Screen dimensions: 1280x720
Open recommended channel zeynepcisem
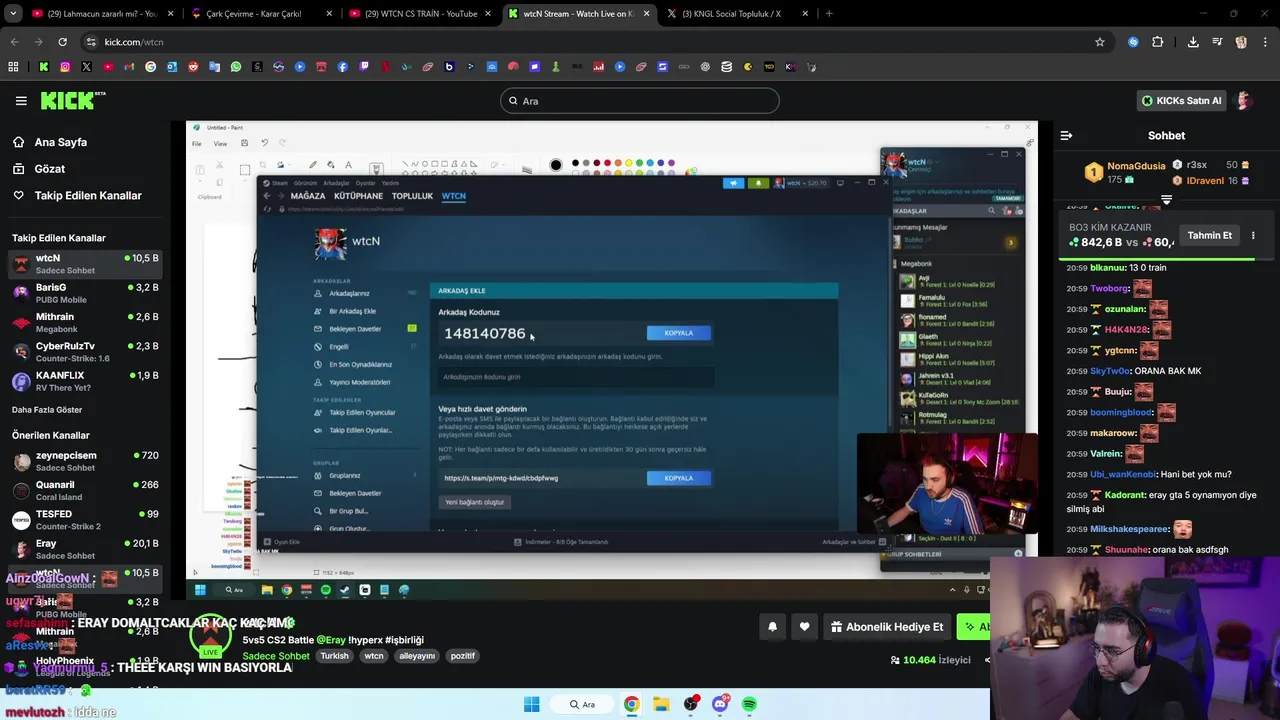coord(84,461)
